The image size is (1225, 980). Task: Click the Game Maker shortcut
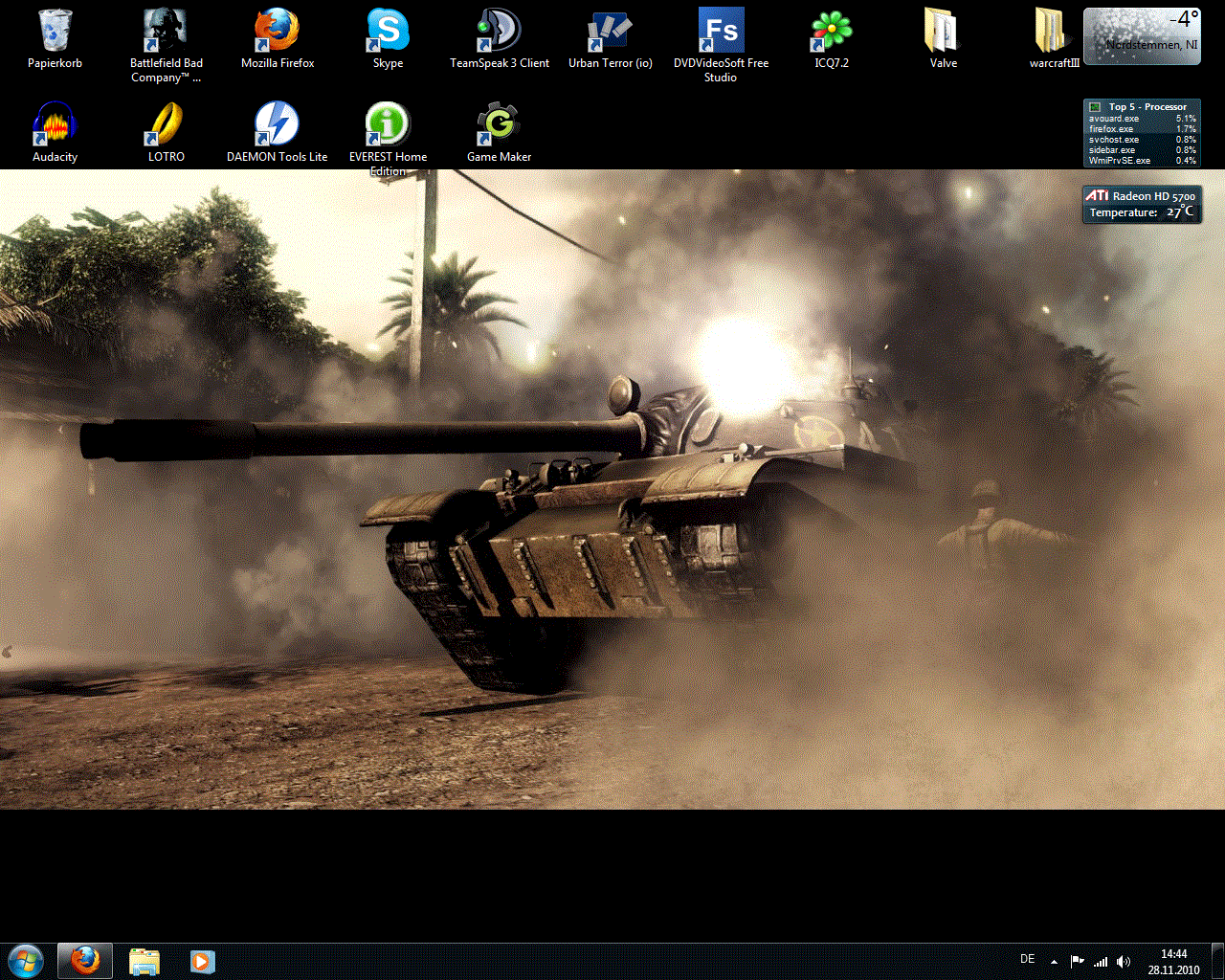[500, 132]
